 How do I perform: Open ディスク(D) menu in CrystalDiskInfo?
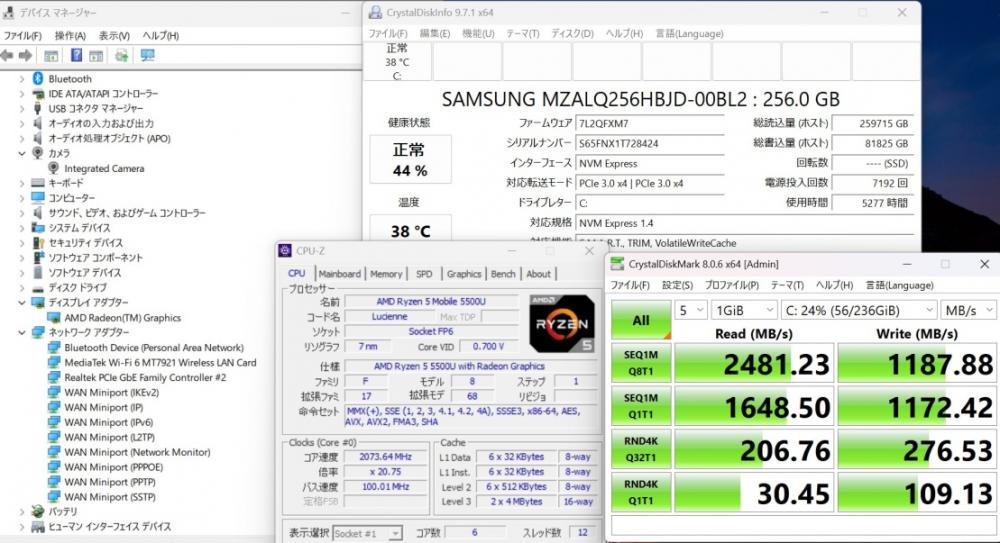(572, 33)
